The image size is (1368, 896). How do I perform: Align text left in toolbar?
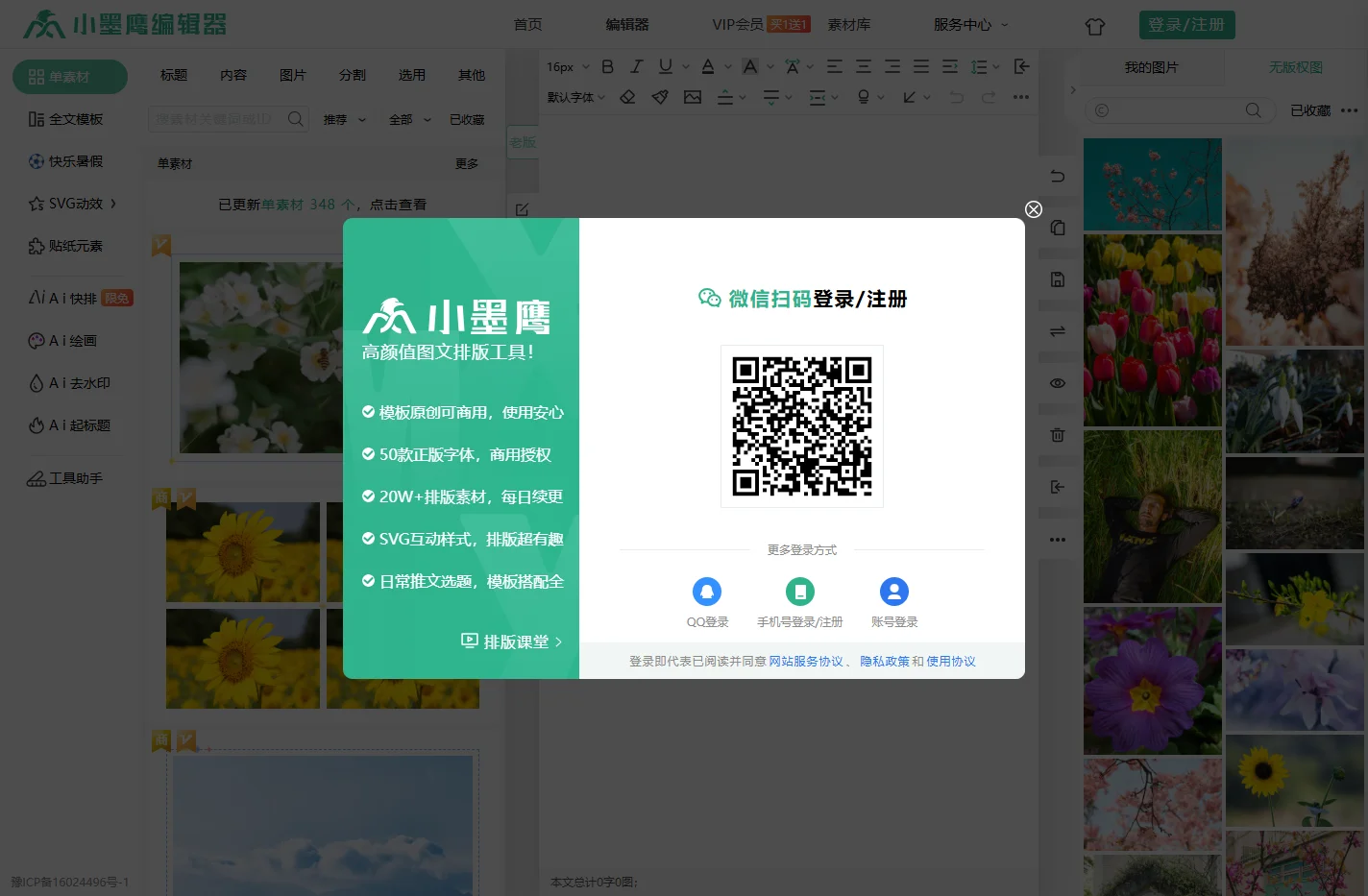pyautogui.click(x=835, y=66)
